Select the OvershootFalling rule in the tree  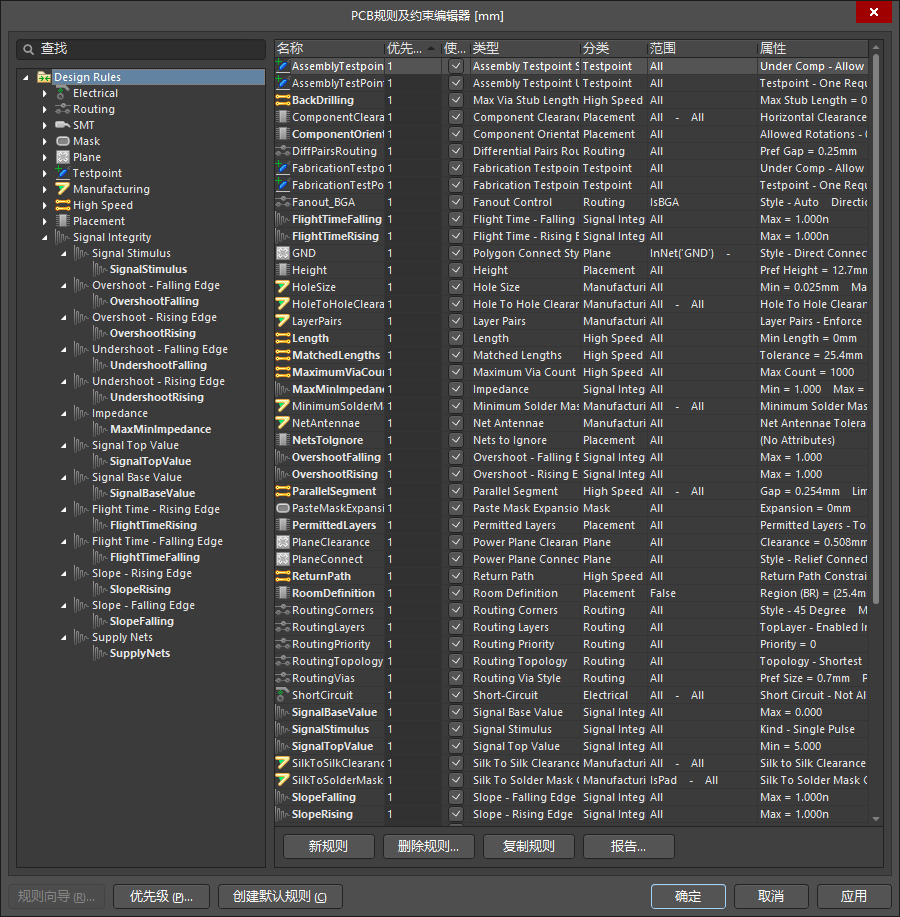154,301
